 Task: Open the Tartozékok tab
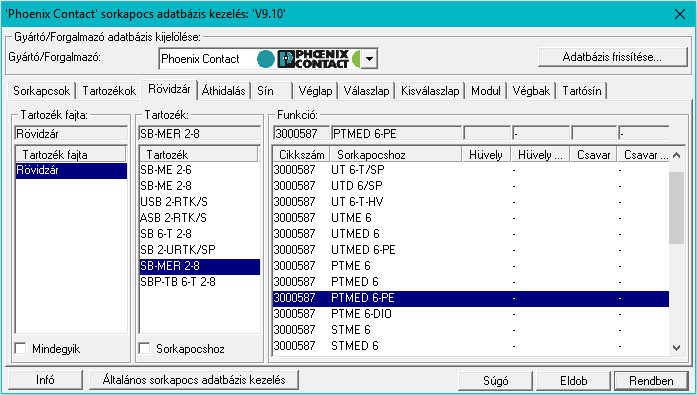109,91
